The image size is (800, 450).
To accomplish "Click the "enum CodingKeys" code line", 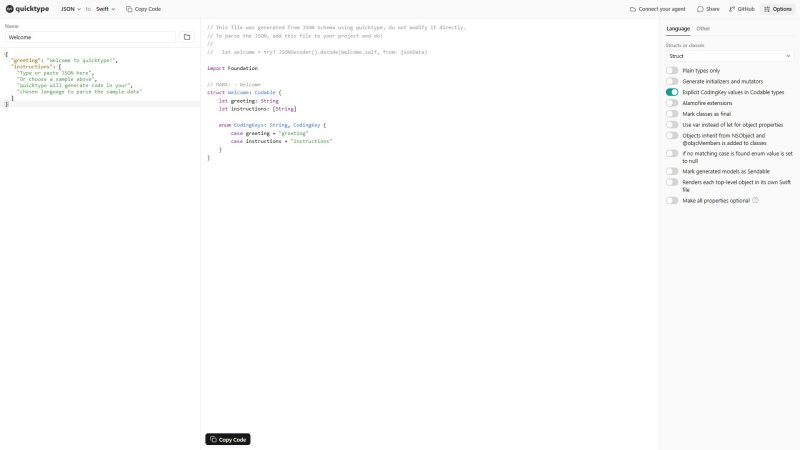I will [272, 125].
